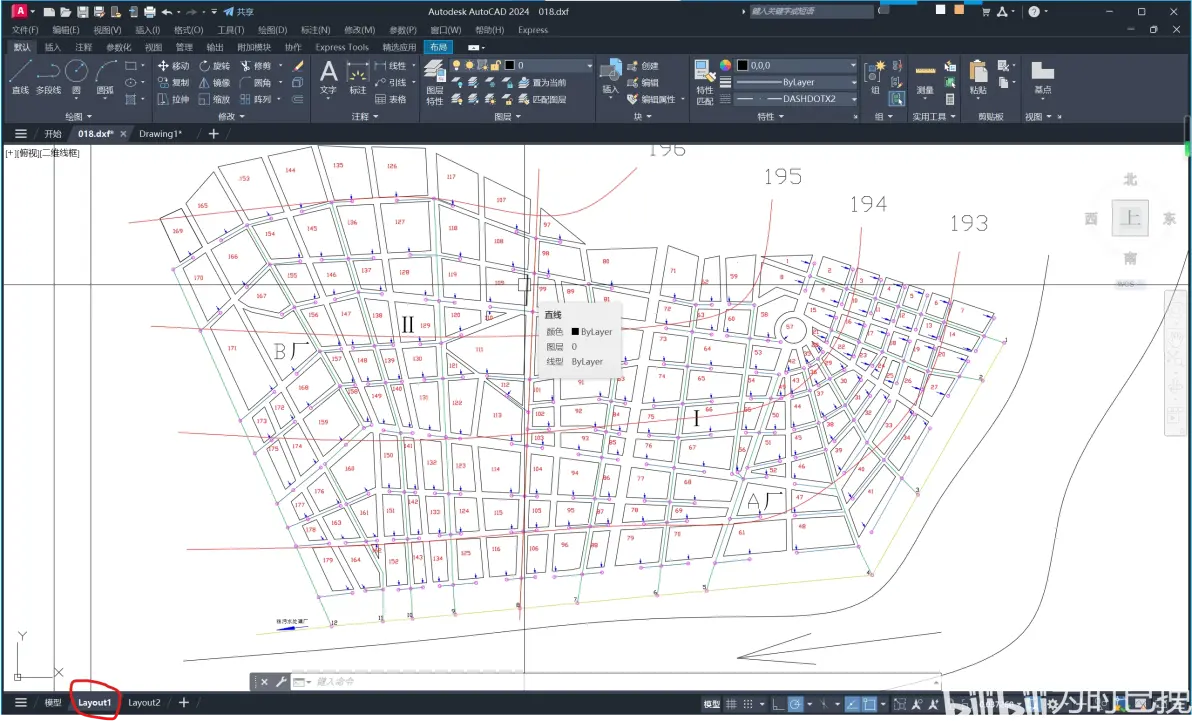Open the ByLayer lineweight dropdown
Screen dimensions: 1192x721
(x=796, y=82)
